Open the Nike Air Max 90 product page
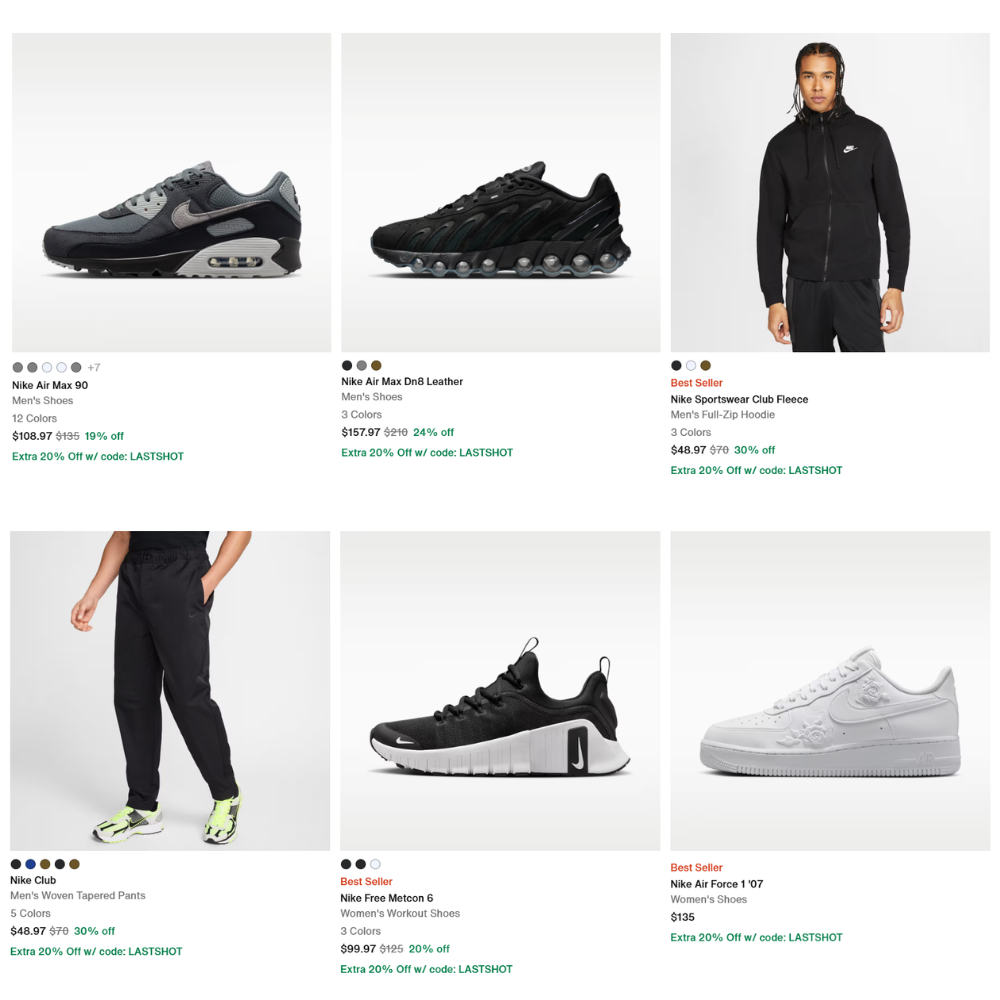Screen dimensions: 1000x1000 tap(48, 384)
